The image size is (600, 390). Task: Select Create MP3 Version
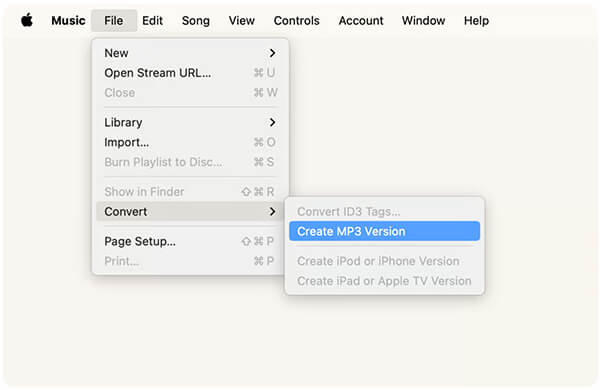coord(385,231)
